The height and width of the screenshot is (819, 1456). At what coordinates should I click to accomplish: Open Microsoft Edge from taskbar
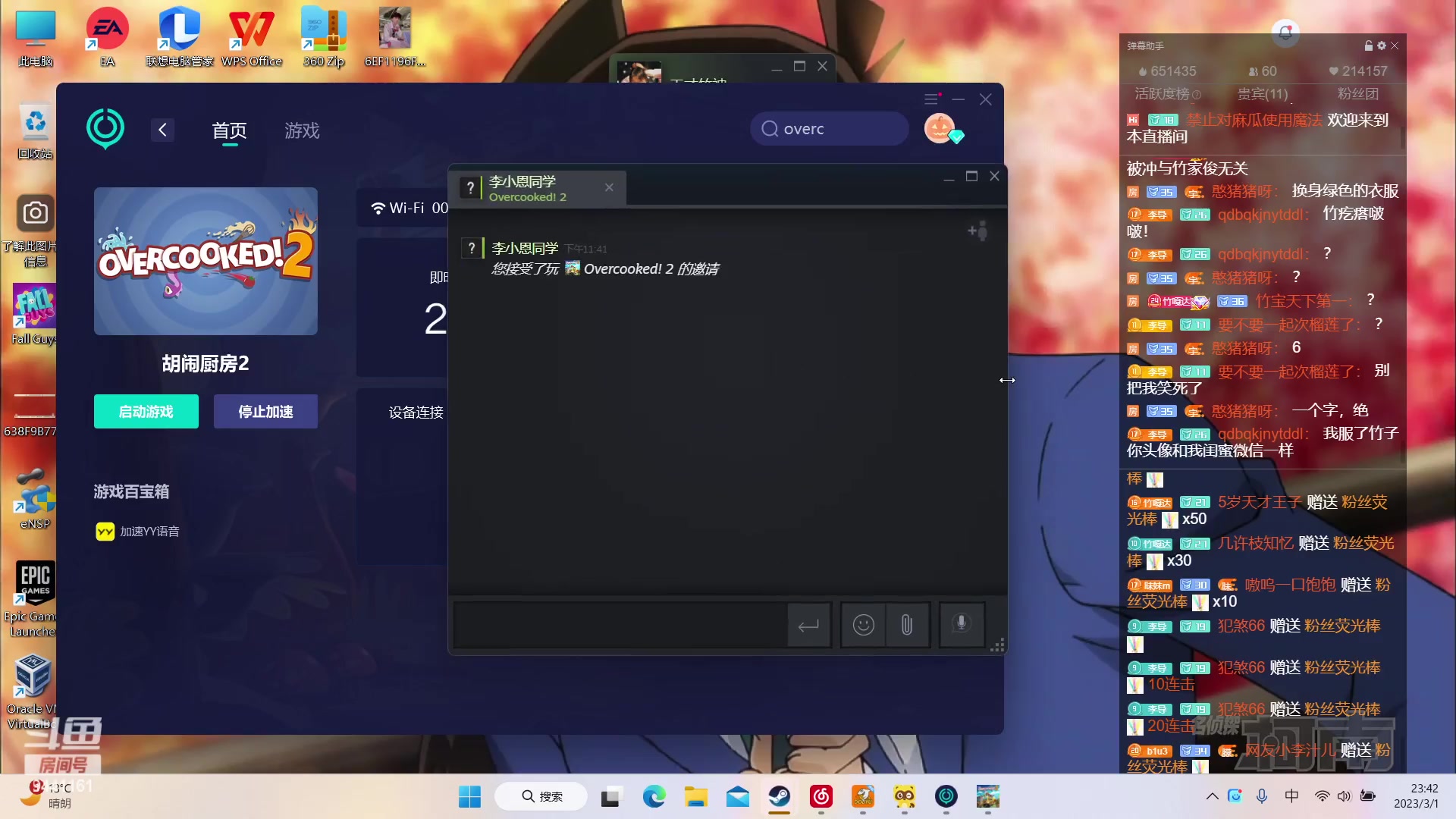[x=654, y=796]
